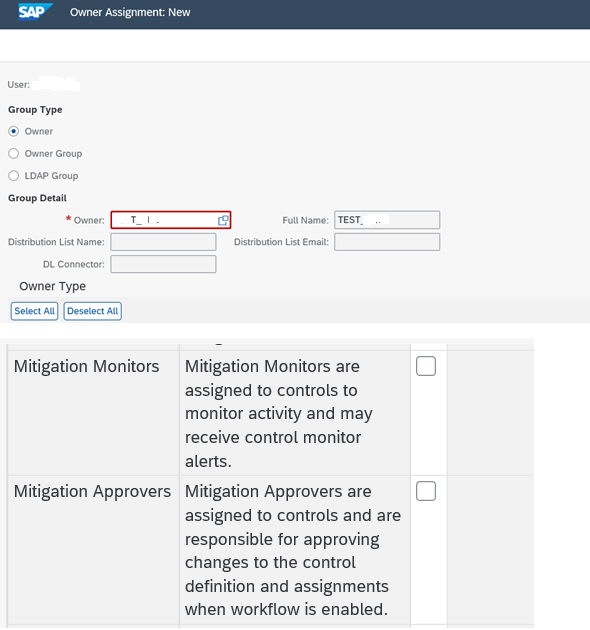Image resolution: width=590 pixels, height=630 pixels.
Task: Click the Owner Type section heading
Action: (x=53, y=286)
